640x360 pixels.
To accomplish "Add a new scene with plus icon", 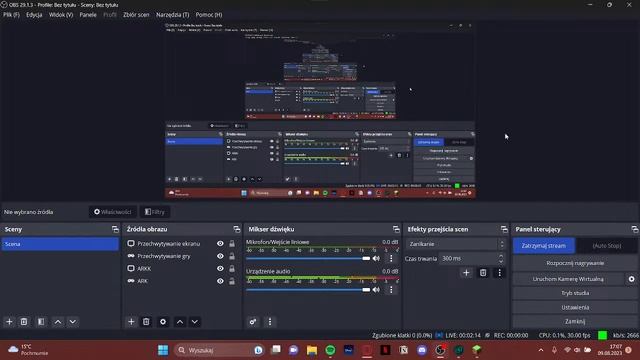I will [x=9, y=322].
